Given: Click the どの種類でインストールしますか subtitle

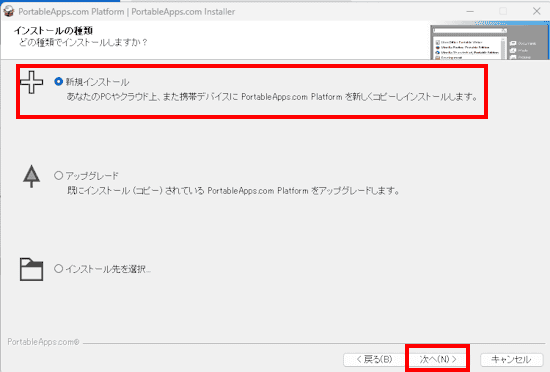Looking at the screenshot, I should (x=83, y=42).
